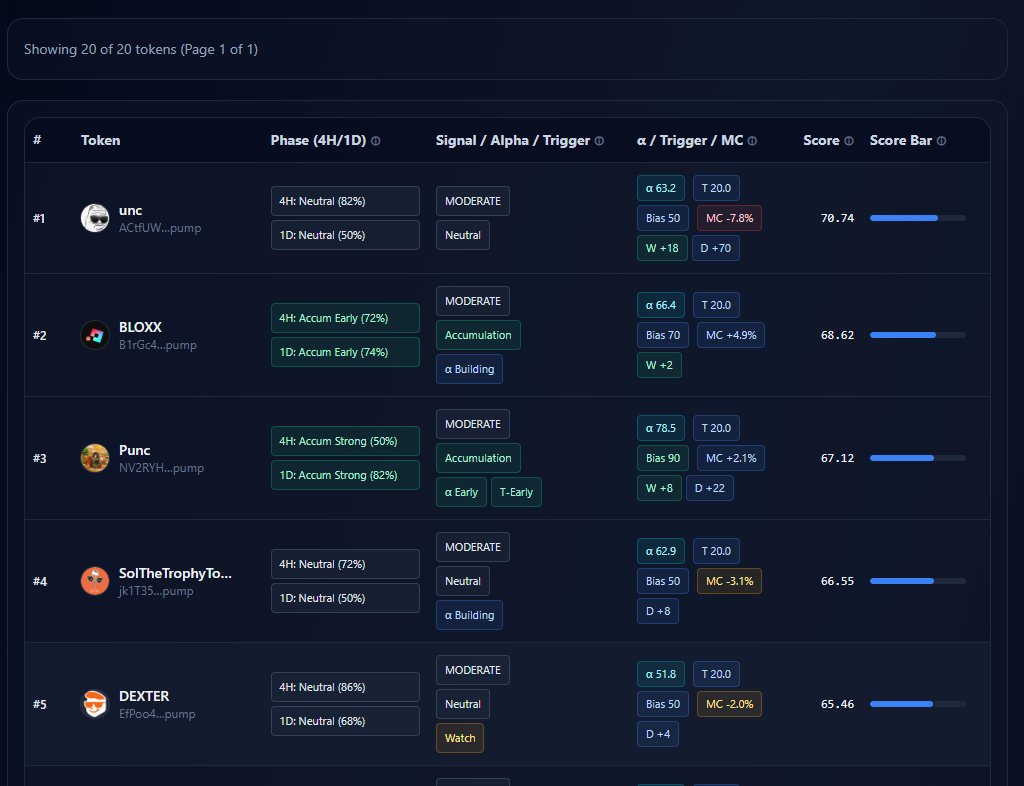Click the 4H: Accum Strong (50%) phase badge

pyautogui.click(x=345, y=441)
